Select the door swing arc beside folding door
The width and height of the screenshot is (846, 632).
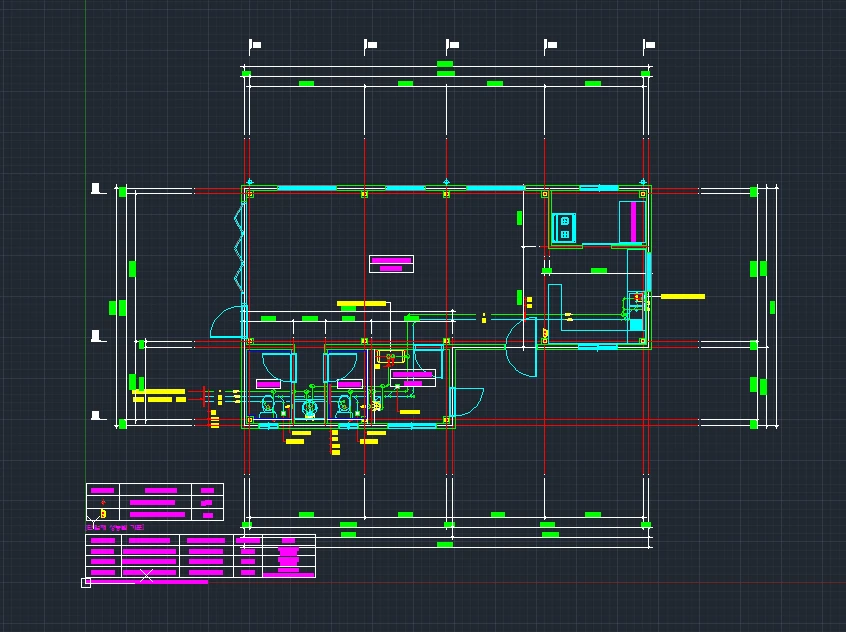(x=224, y=320)
